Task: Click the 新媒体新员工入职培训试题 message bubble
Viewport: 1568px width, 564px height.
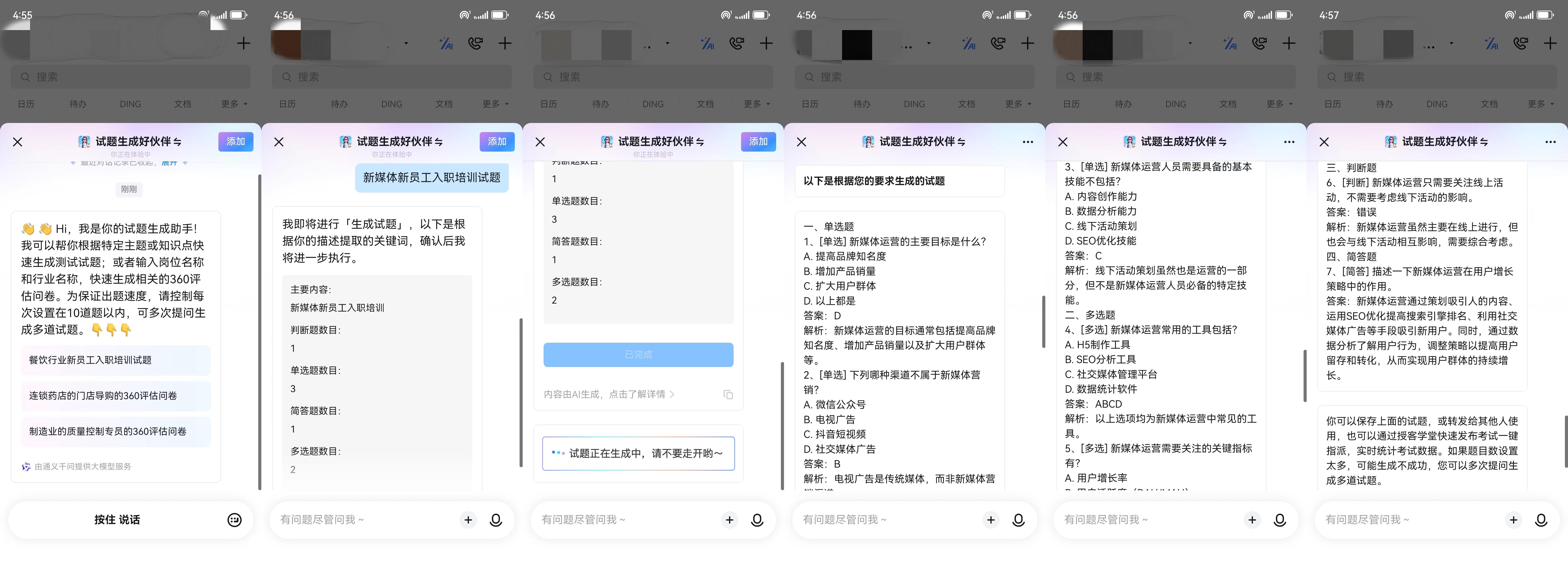Action: [x=432, y=178]
